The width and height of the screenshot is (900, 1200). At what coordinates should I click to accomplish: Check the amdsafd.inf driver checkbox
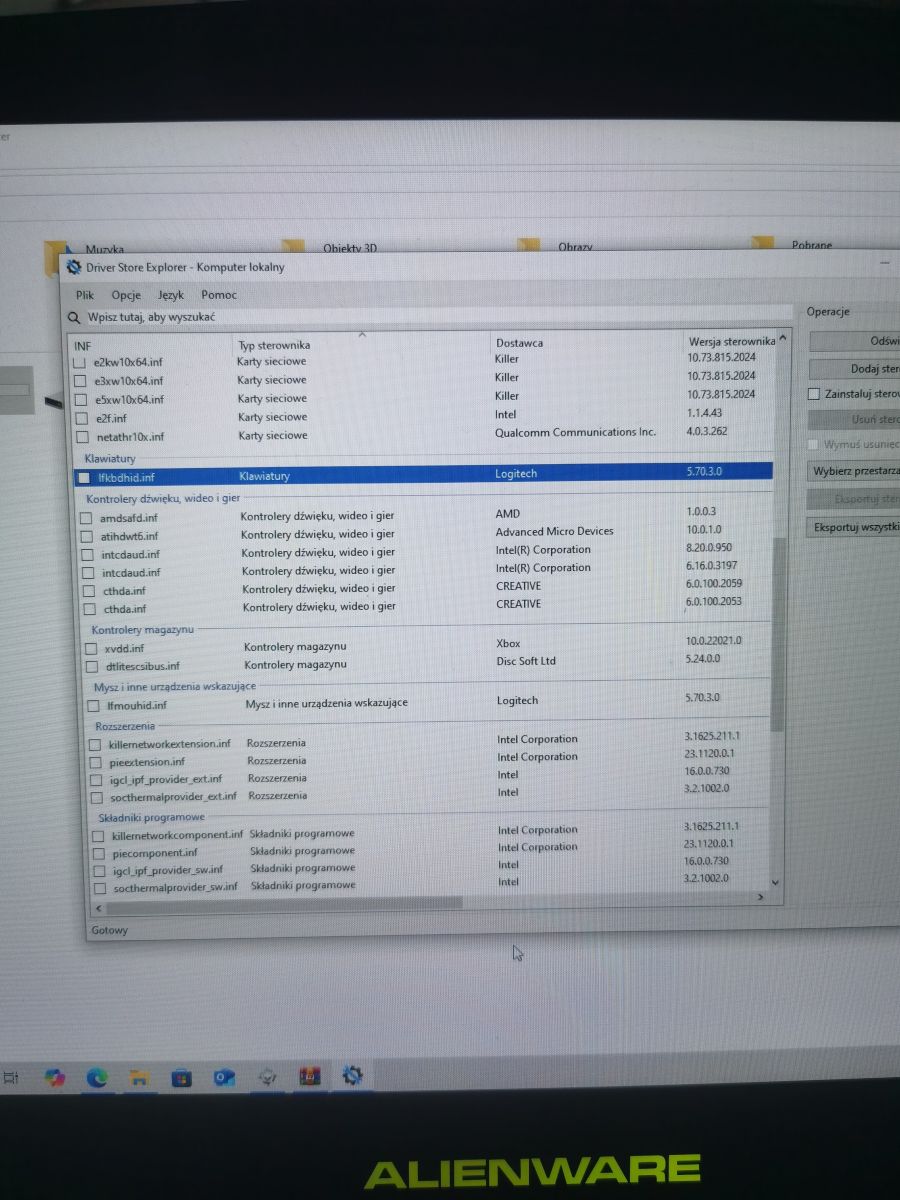pos(86,517)
